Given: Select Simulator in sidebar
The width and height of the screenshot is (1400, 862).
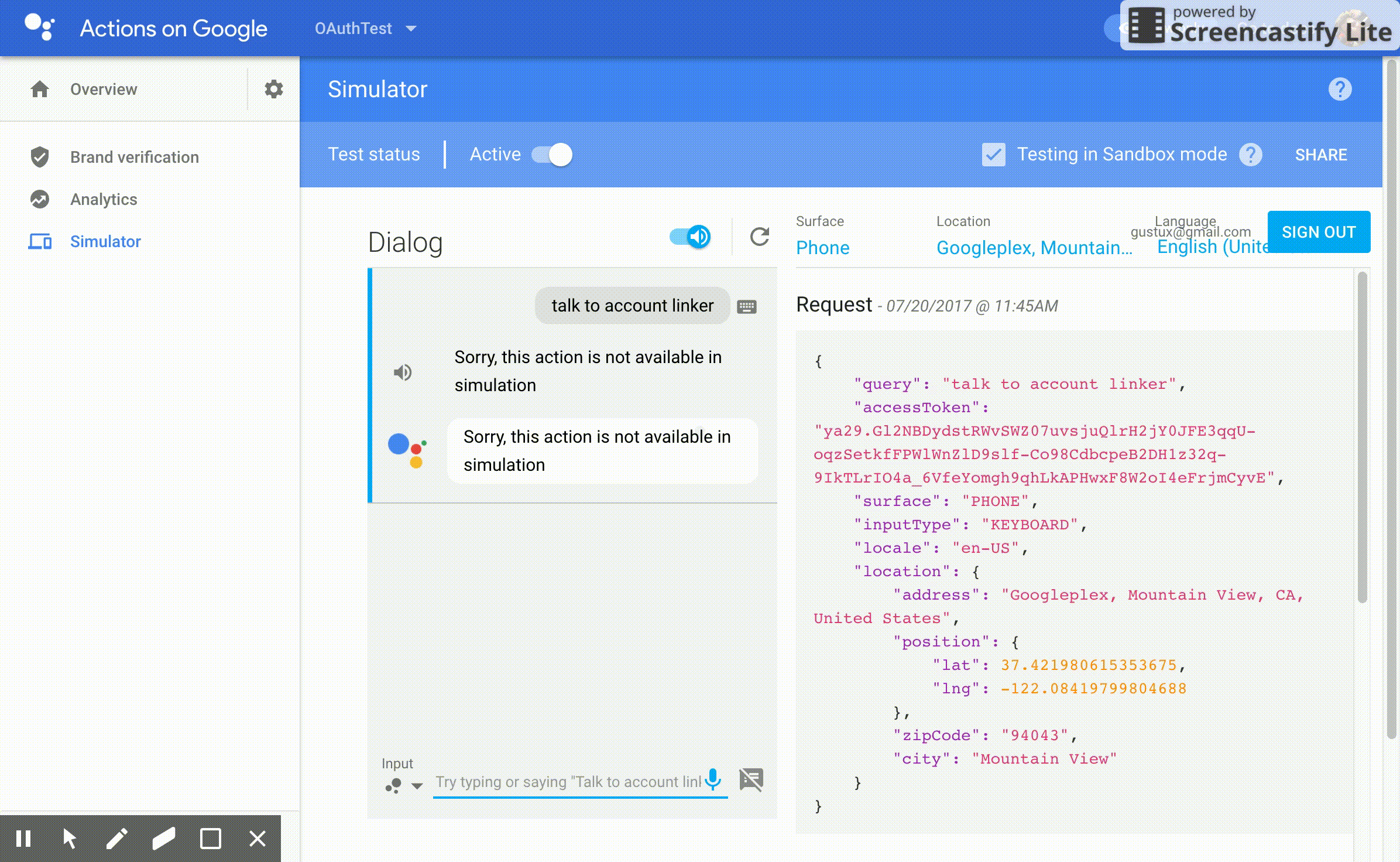Looking at the screenshot, I should (105, 241).
